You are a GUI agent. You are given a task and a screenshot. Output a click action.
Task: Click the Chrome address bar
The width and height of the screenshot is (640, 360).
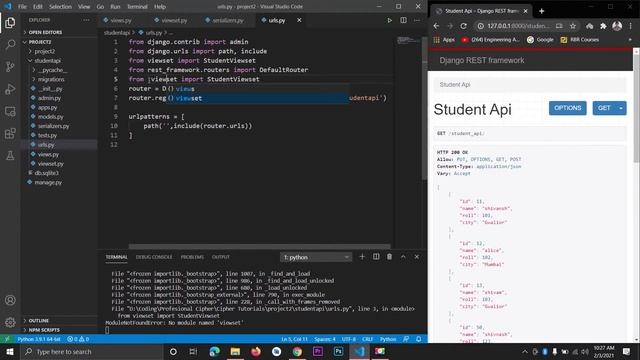coord(518,26)
